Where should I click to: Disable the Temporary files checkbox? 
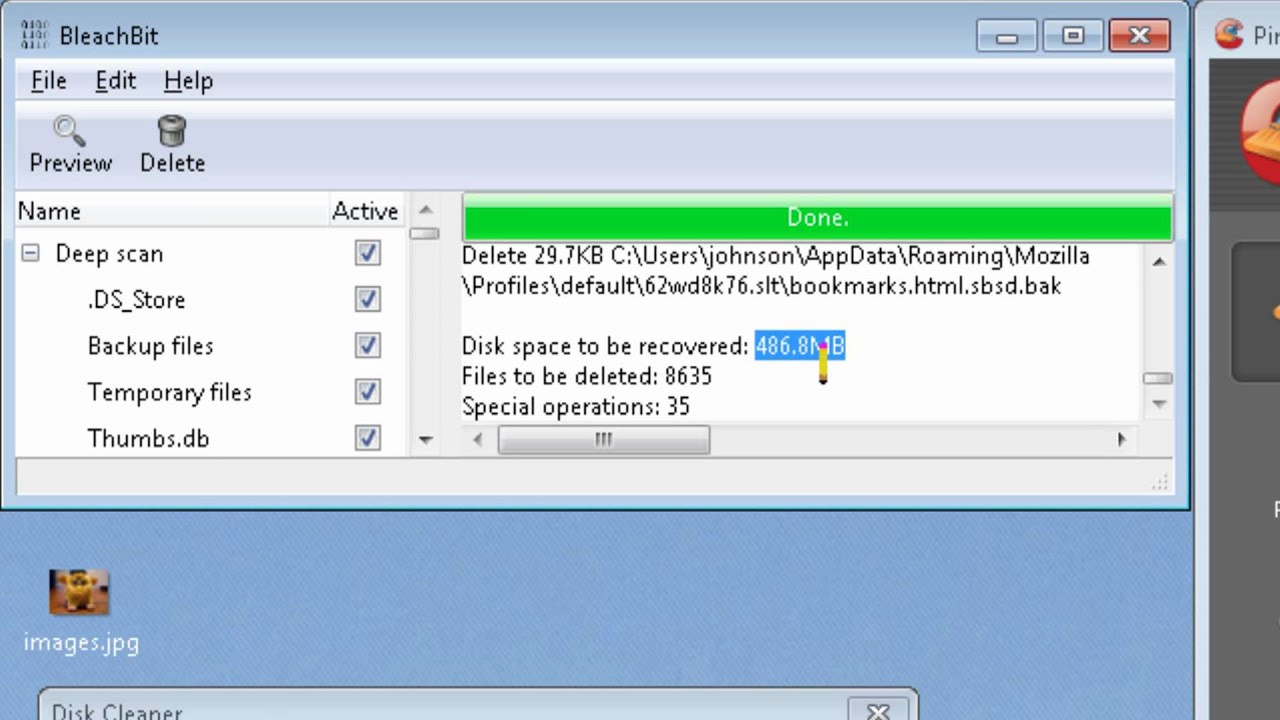point(367,392)
